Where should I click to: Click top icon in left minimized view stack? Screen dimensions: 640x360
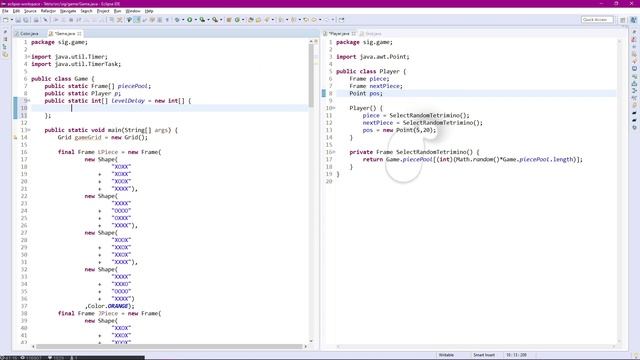[5, 32]
